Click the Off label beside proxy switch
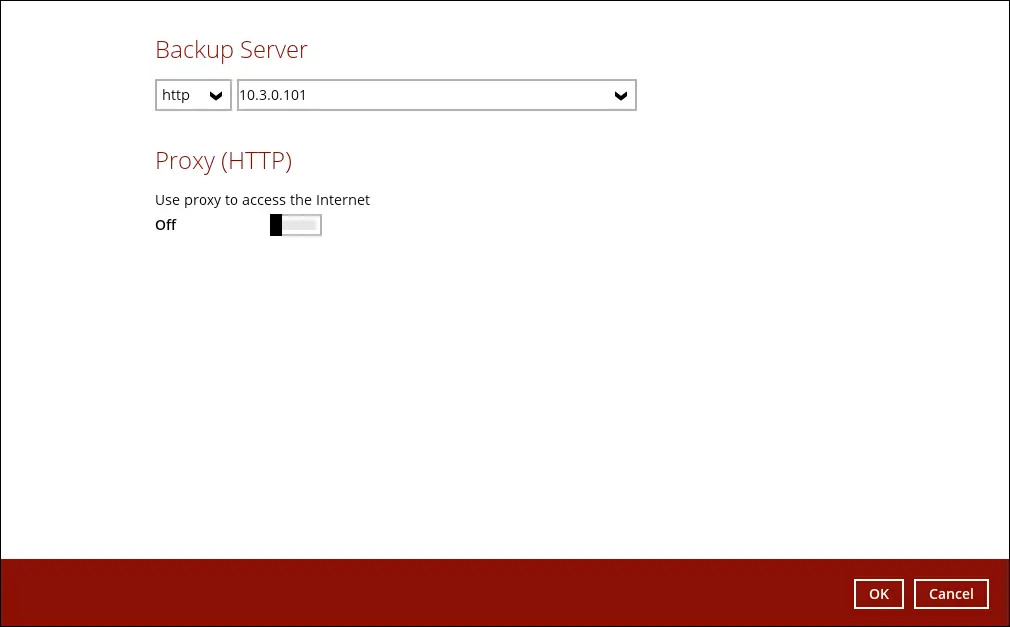The width and height of the screenshot is (1010, 627). pos(166,225)
